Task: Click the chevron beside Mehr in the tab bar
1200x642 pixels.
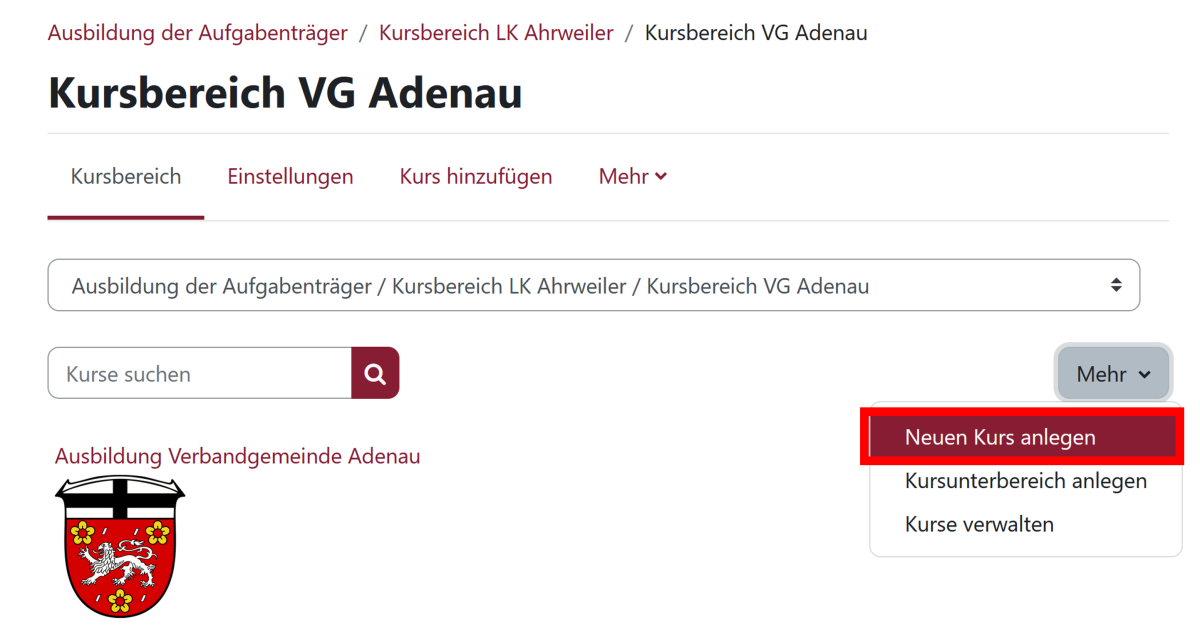Action: tap(661, 177)
